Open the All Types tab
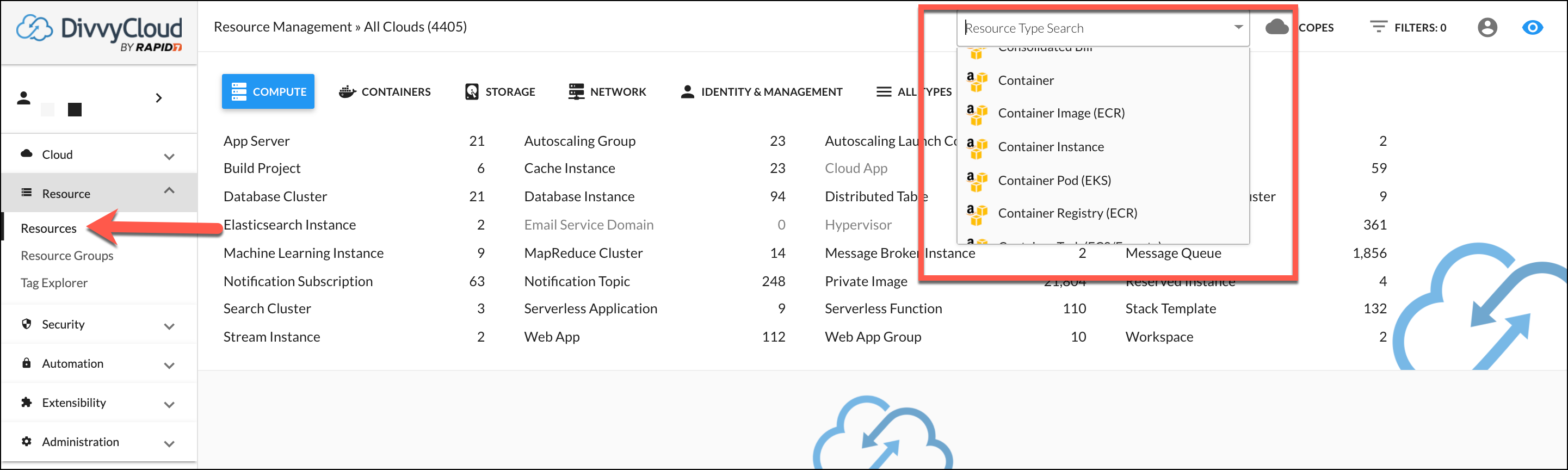 click(913, 91)
